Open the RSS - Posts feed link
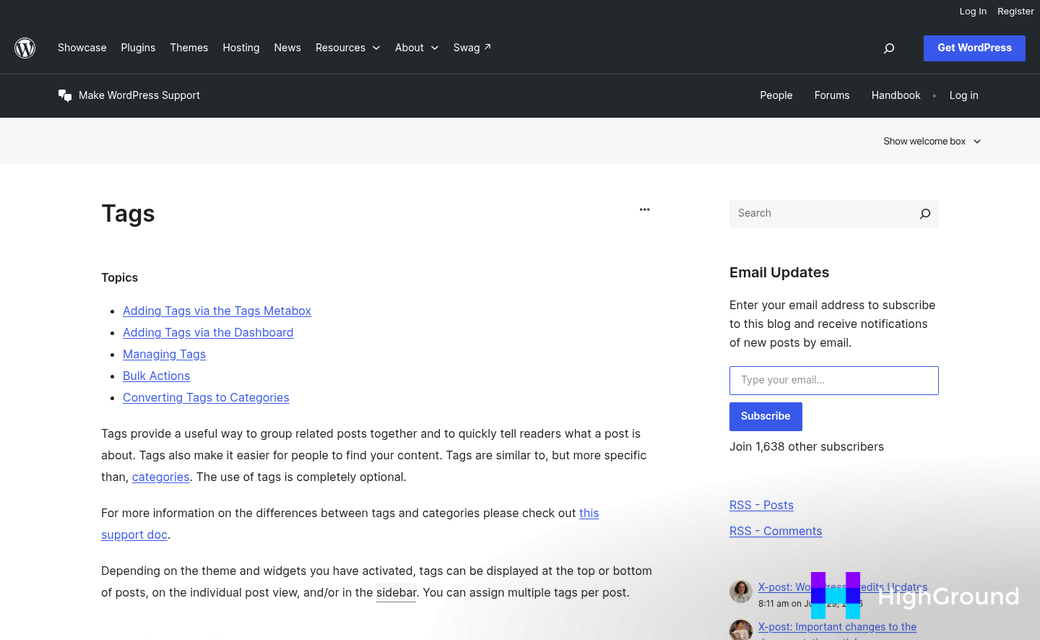 pyautogui.click(x=761, y=505)
